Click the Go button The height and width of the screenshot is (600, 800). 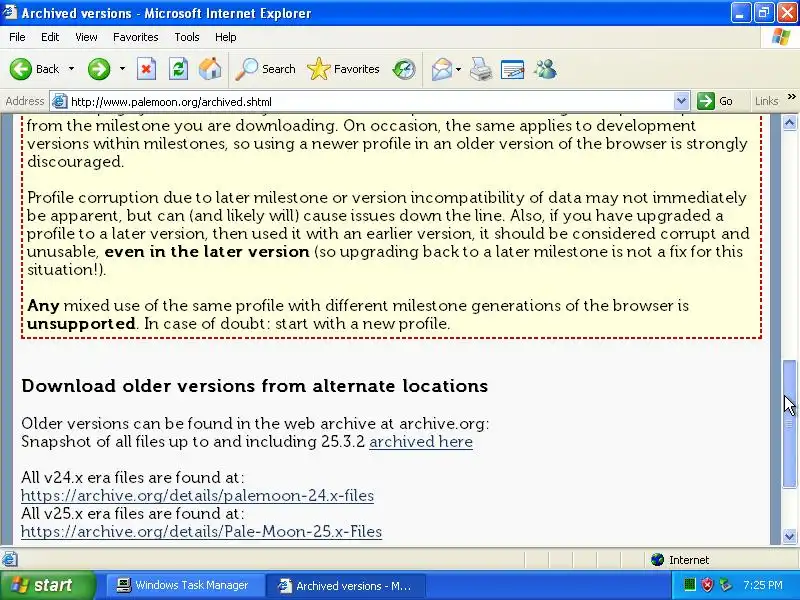coord(715,102)
